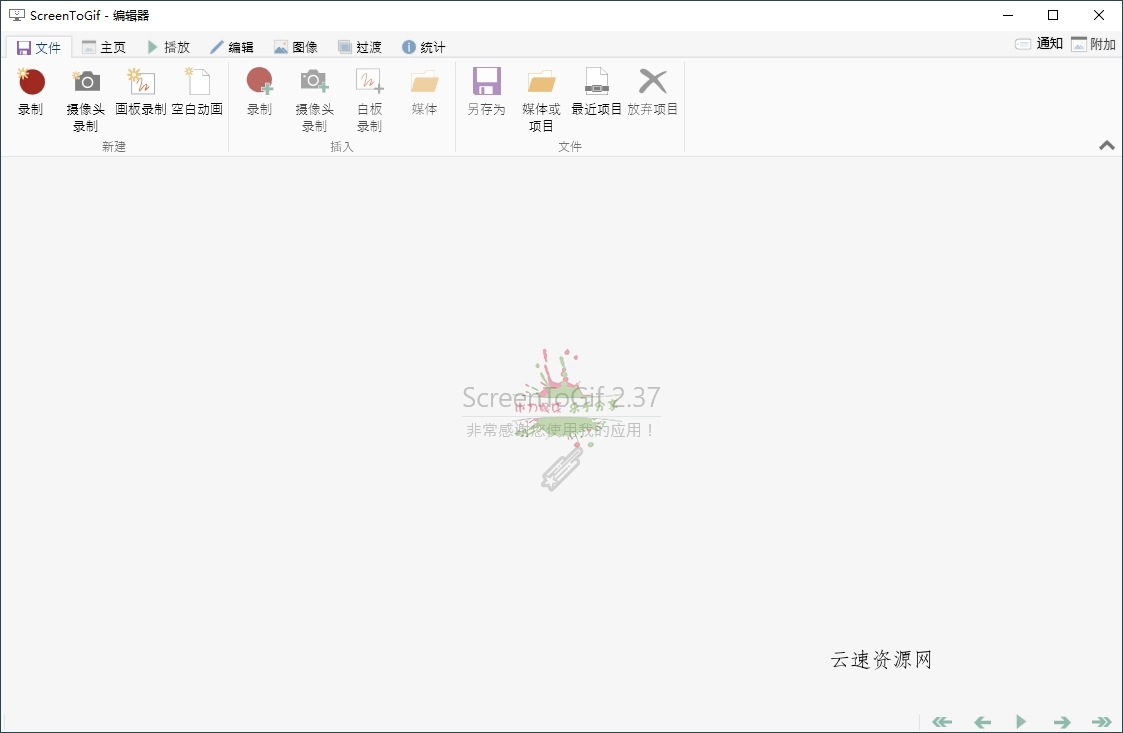Save the project using 另存为

(486, 95)
